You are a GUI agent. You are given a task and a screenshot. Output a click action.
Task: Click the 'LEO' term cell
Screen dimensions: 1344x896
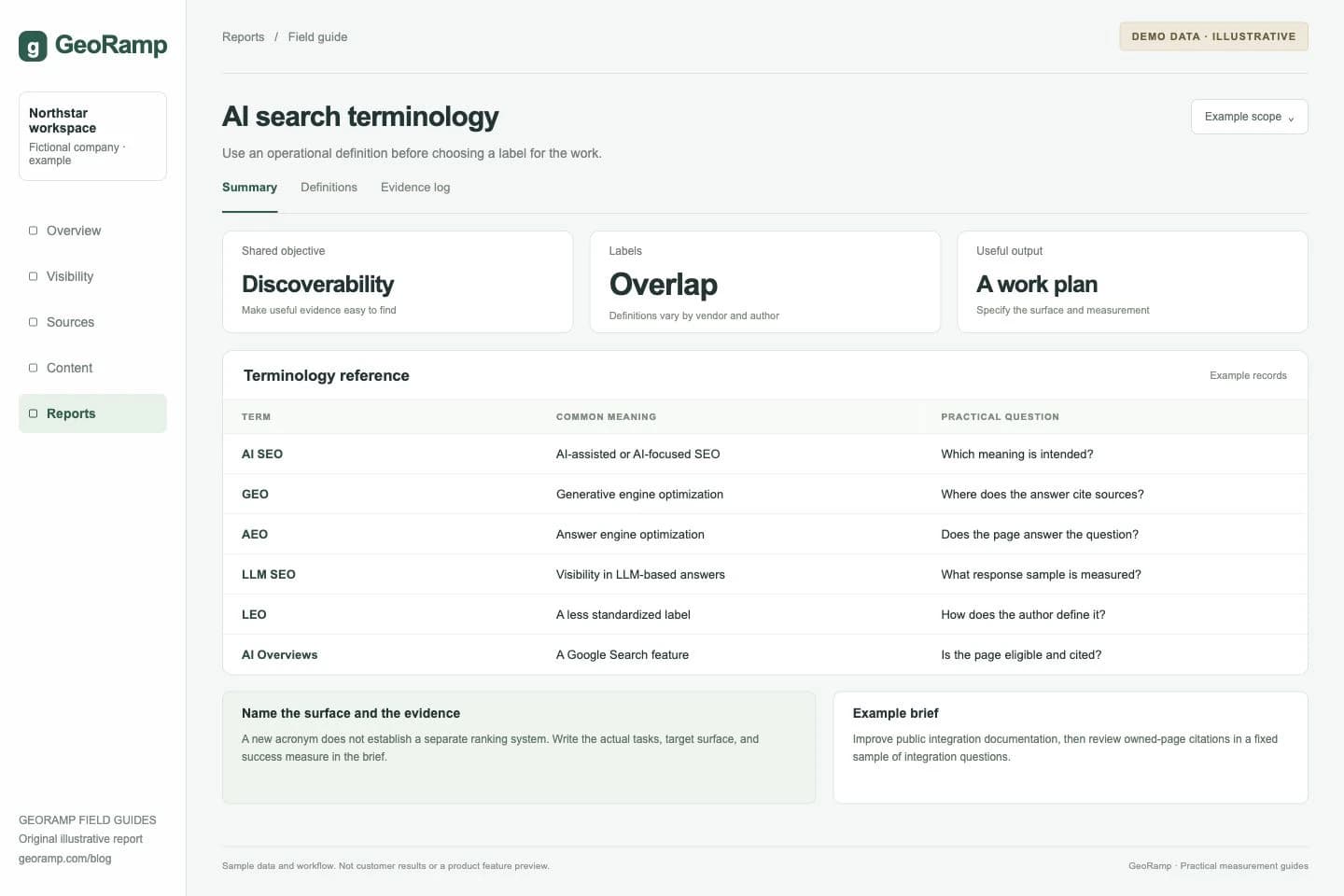coord(254,615)
